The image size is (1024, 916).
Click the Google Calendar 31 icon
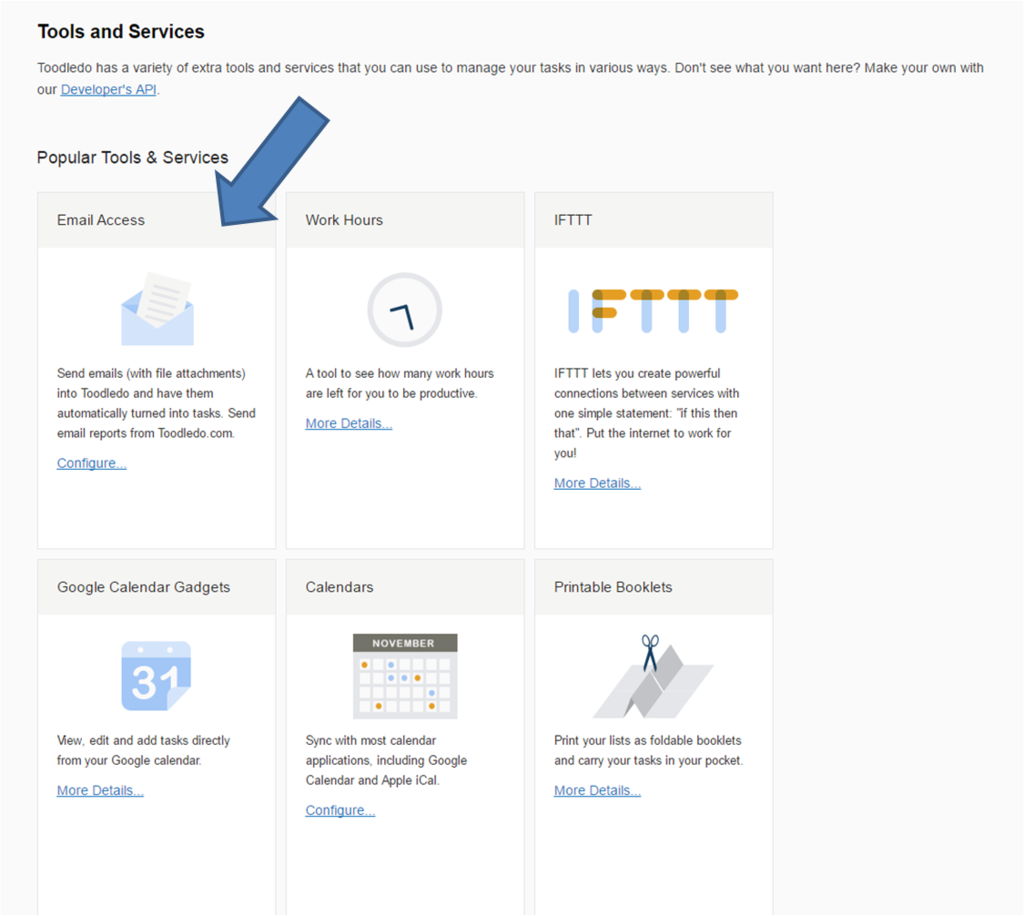[x=156, y=676]
